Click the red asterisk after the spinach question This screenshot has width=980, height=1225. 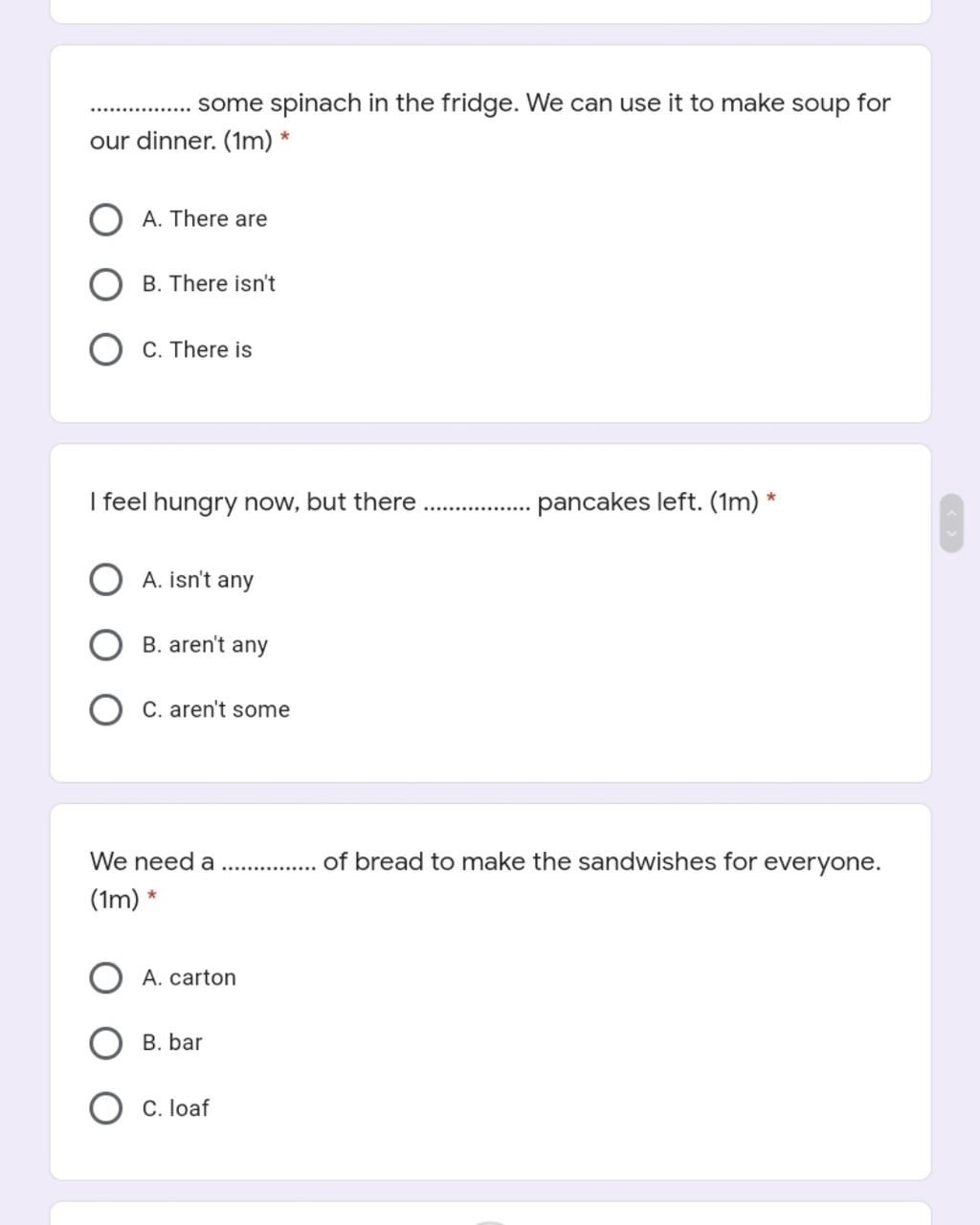(285, 140)
